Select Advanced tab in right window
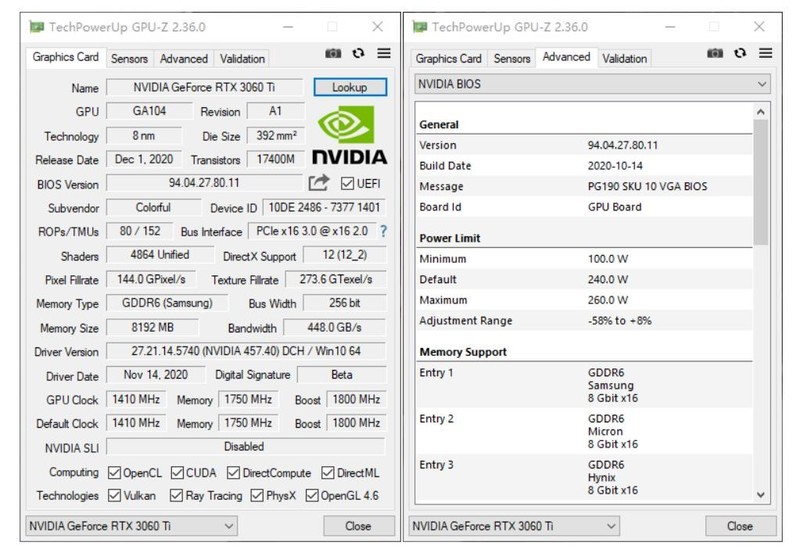The height and width of the screenshot is (553, 800). pos(566,57)
